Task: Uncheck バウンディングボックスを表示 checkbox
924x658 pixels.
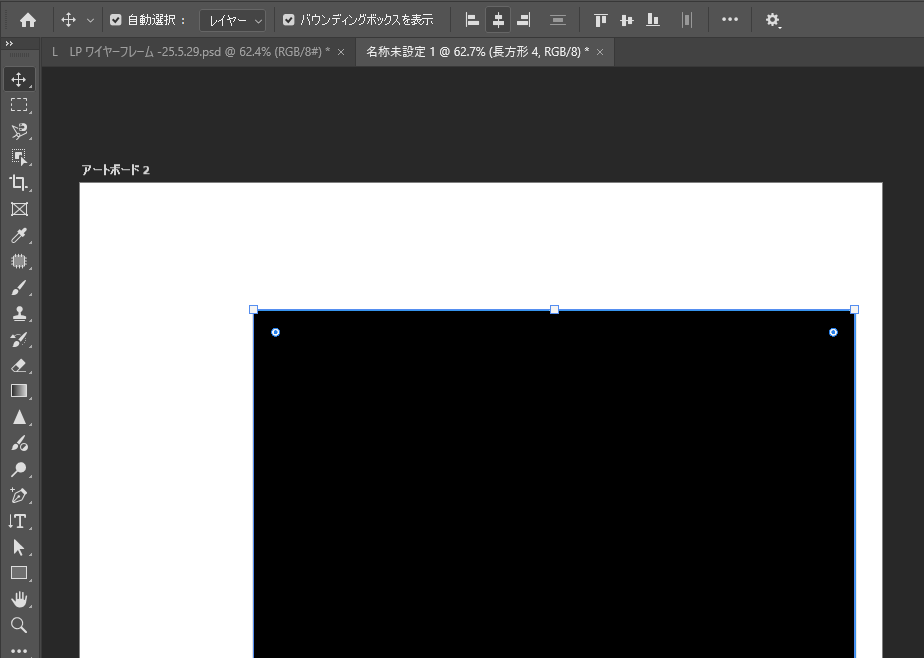Action: 289,20
